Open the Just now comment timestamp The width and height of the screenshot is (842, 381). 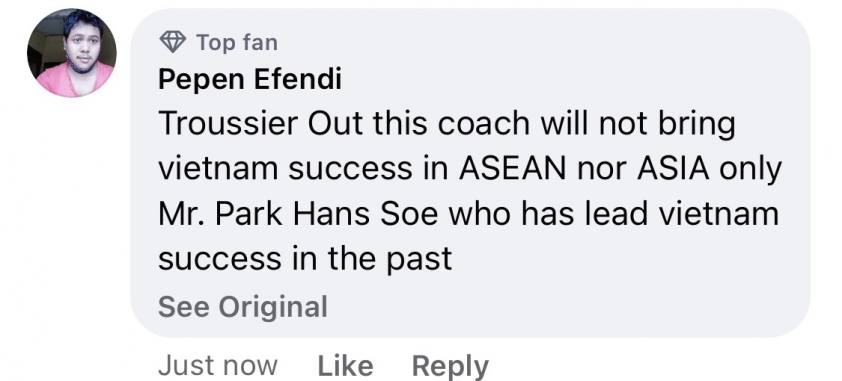click(x=218, y=366)
